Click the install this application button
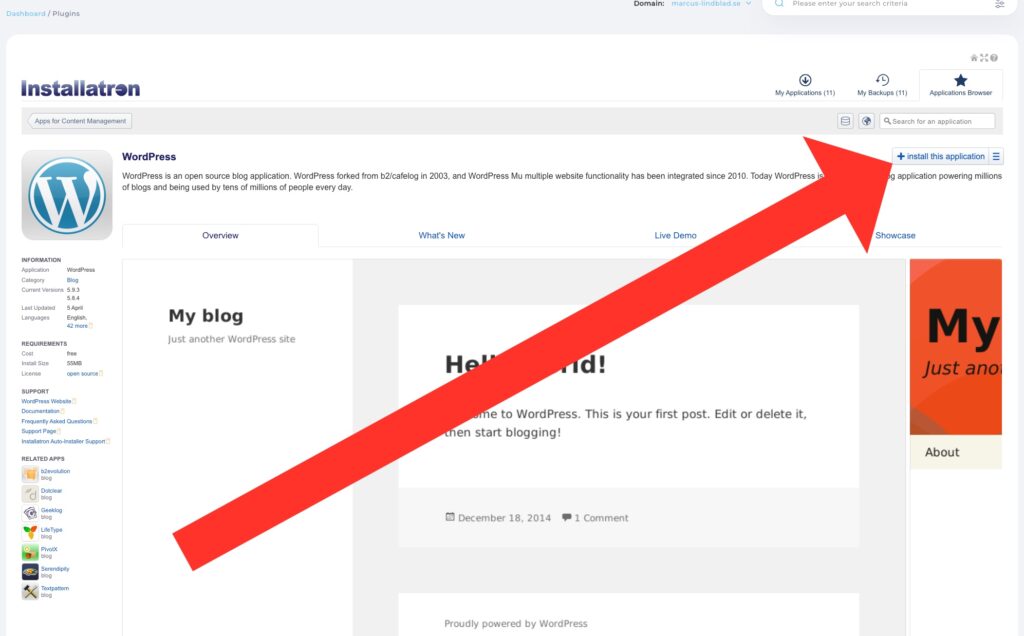The height and width of the screenshot is (636, 1024). [940, 156]
